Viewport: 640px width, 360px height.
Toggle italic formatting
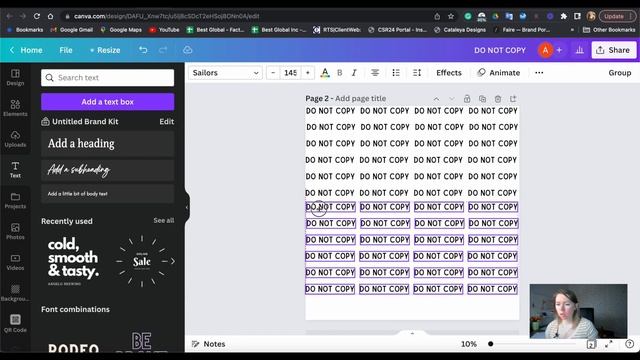[354, 73]
